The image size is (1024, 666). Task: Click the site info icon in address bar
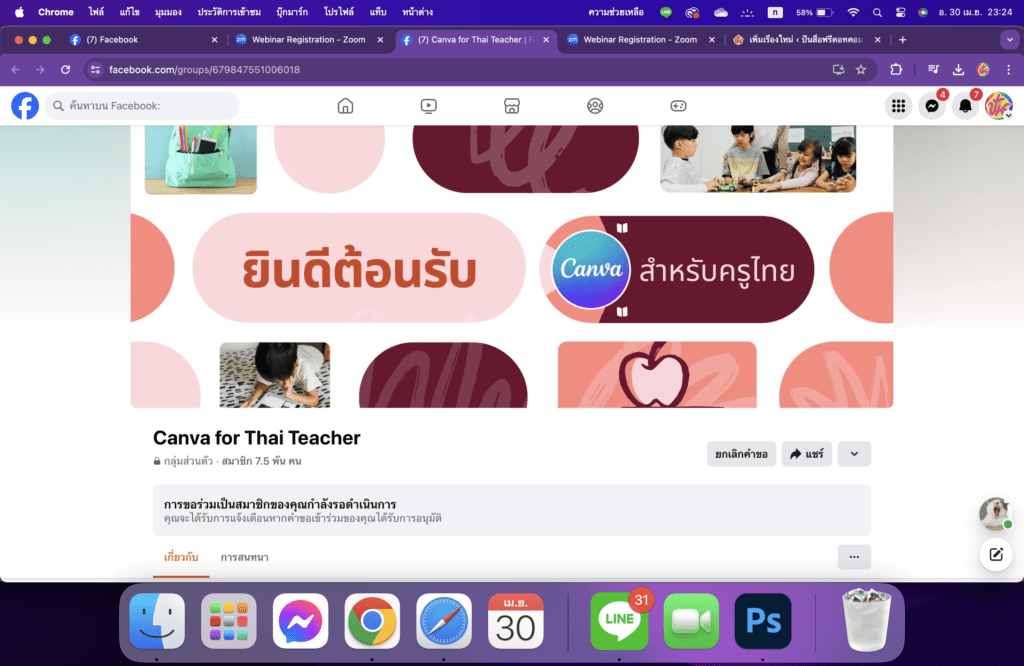95,70
